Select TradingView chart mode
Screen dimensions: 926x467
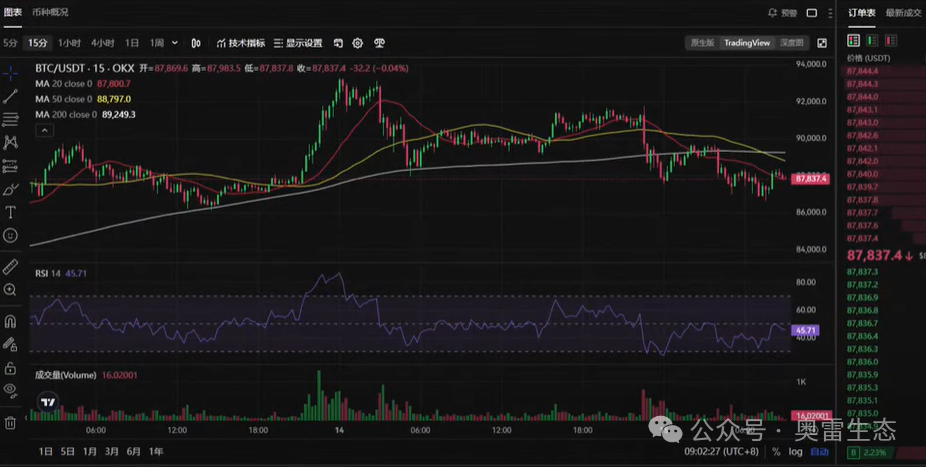[x=747, y=43]
